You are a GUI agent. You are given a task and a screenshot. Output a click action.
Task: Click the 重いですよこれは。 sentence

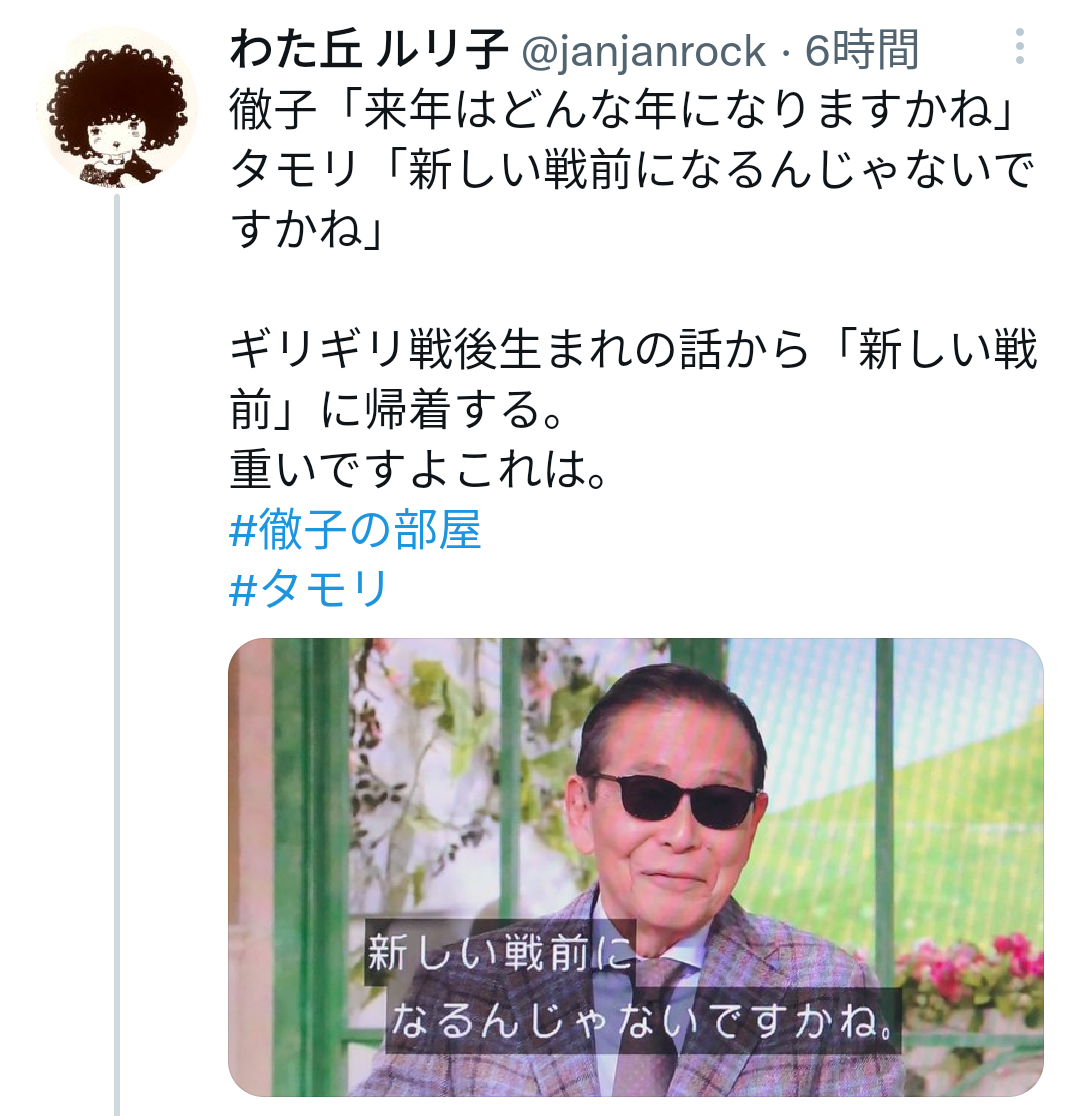418,470
